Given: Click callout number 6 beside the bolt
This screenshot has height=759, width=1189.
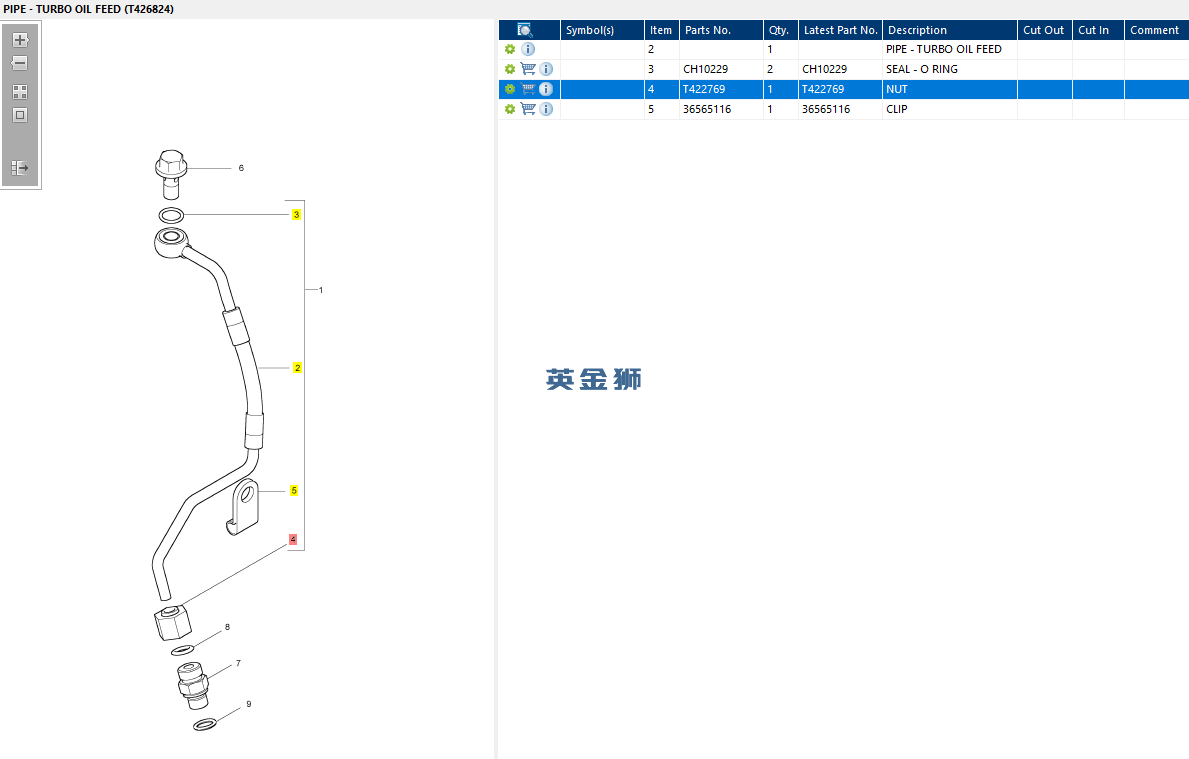Looking at the screenshot, I should coord(241,168).
